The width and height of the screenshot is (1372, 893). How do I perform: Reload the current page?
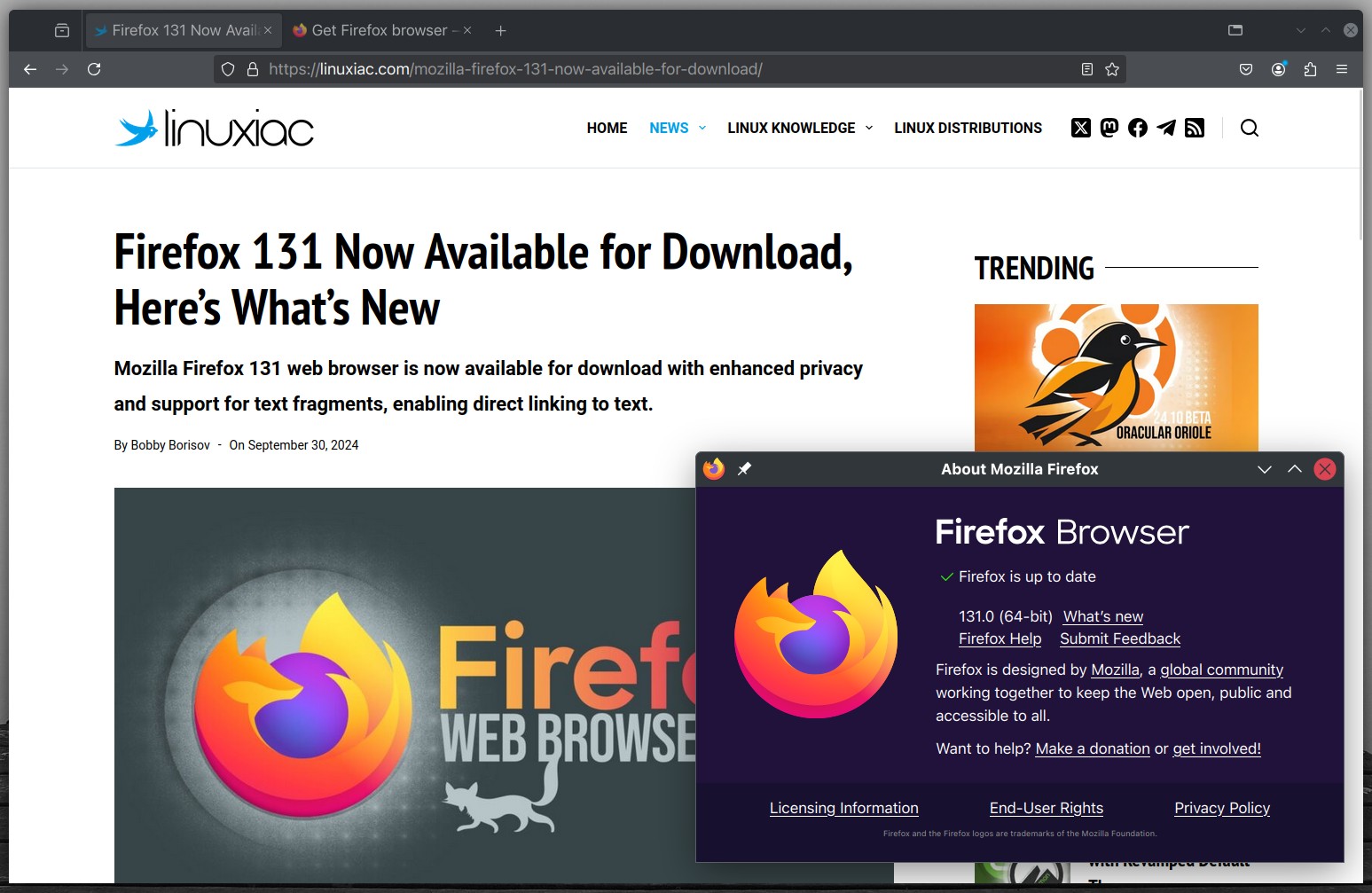click(x=94, y=69)
